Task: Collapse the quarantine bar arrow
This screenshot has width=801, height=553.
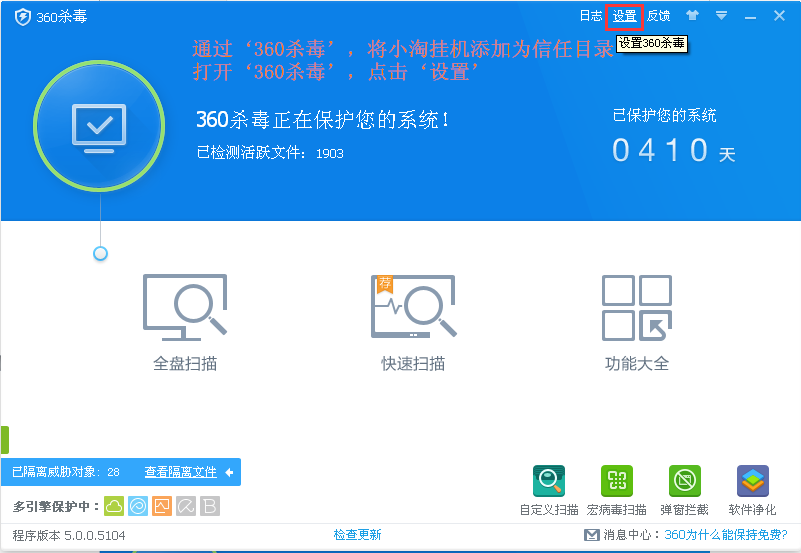Action: (229, 472)
